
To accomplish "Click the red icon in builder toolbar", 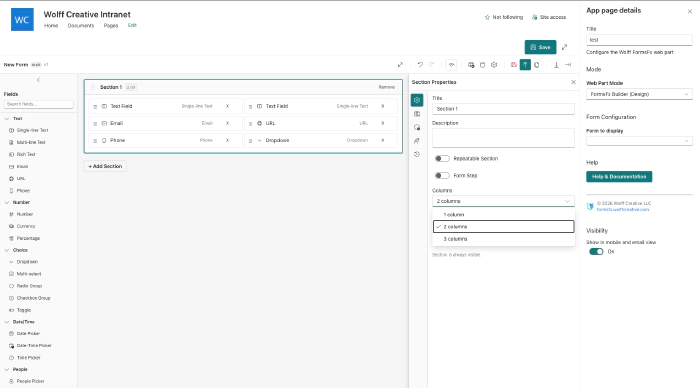I will pos(514,65).
